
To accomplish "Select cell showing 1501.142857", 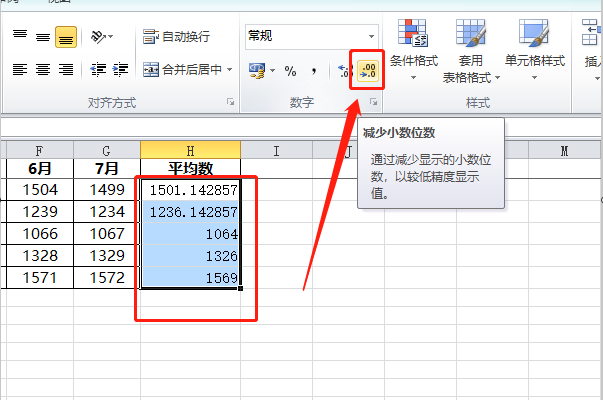I will tap(190, 190).
